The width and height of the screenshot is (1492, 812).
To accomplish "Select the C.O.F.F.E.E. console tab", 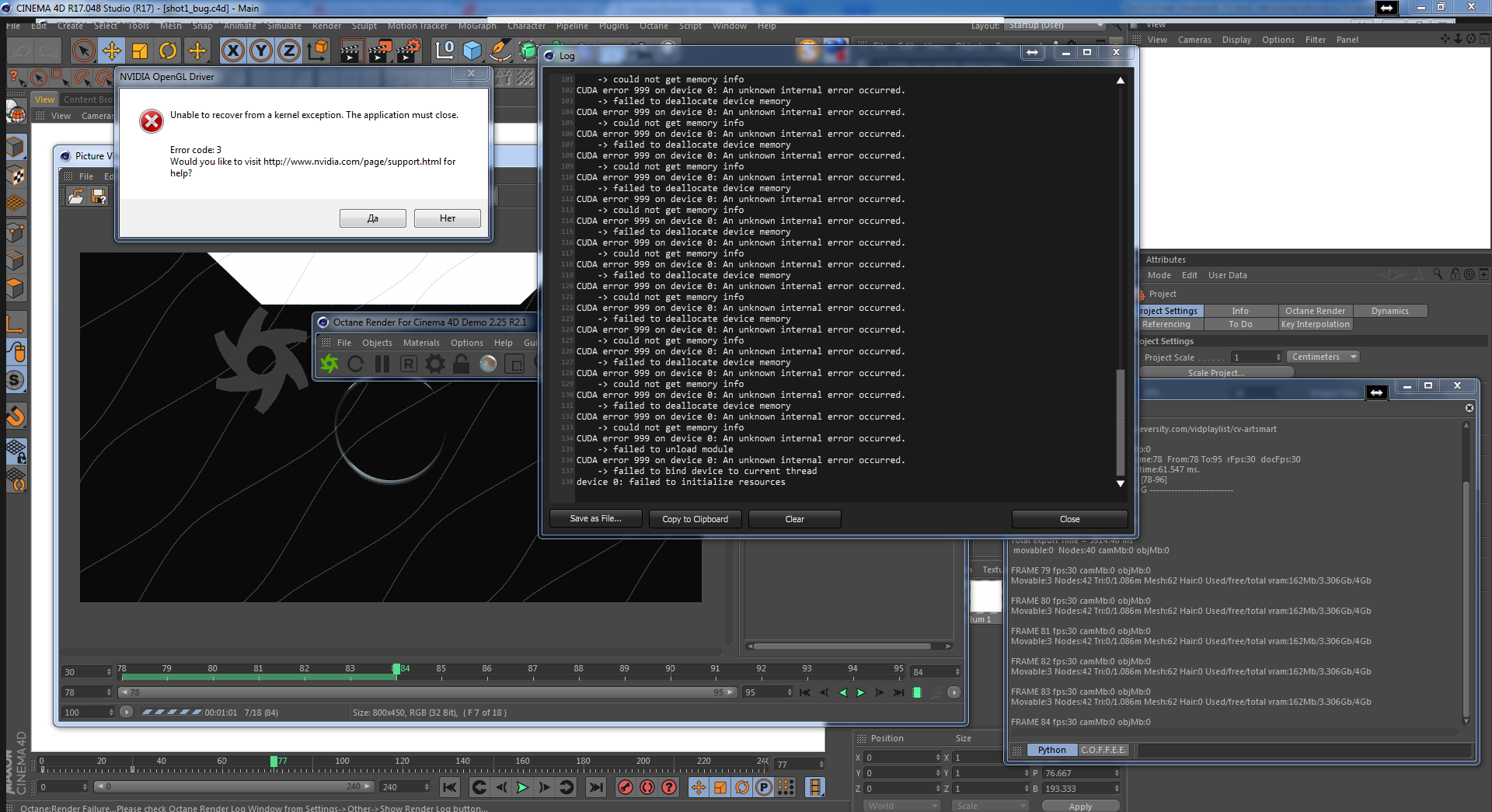I will click(x=1103, y=750).
